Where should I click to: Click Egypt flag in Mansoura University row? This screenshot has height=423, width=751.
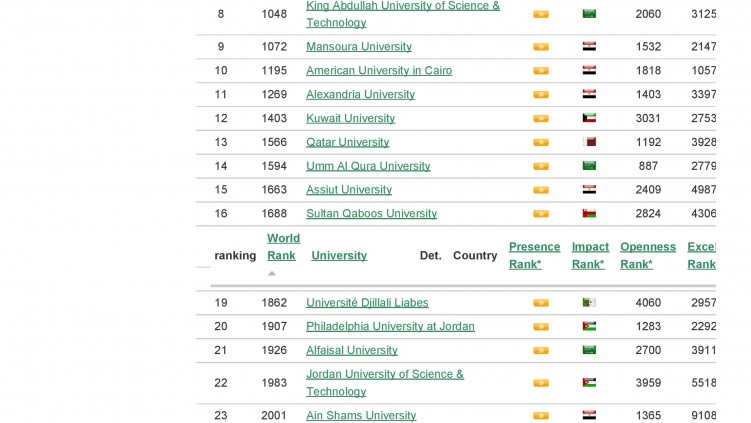pyautogui.click(x=589, y=46)
